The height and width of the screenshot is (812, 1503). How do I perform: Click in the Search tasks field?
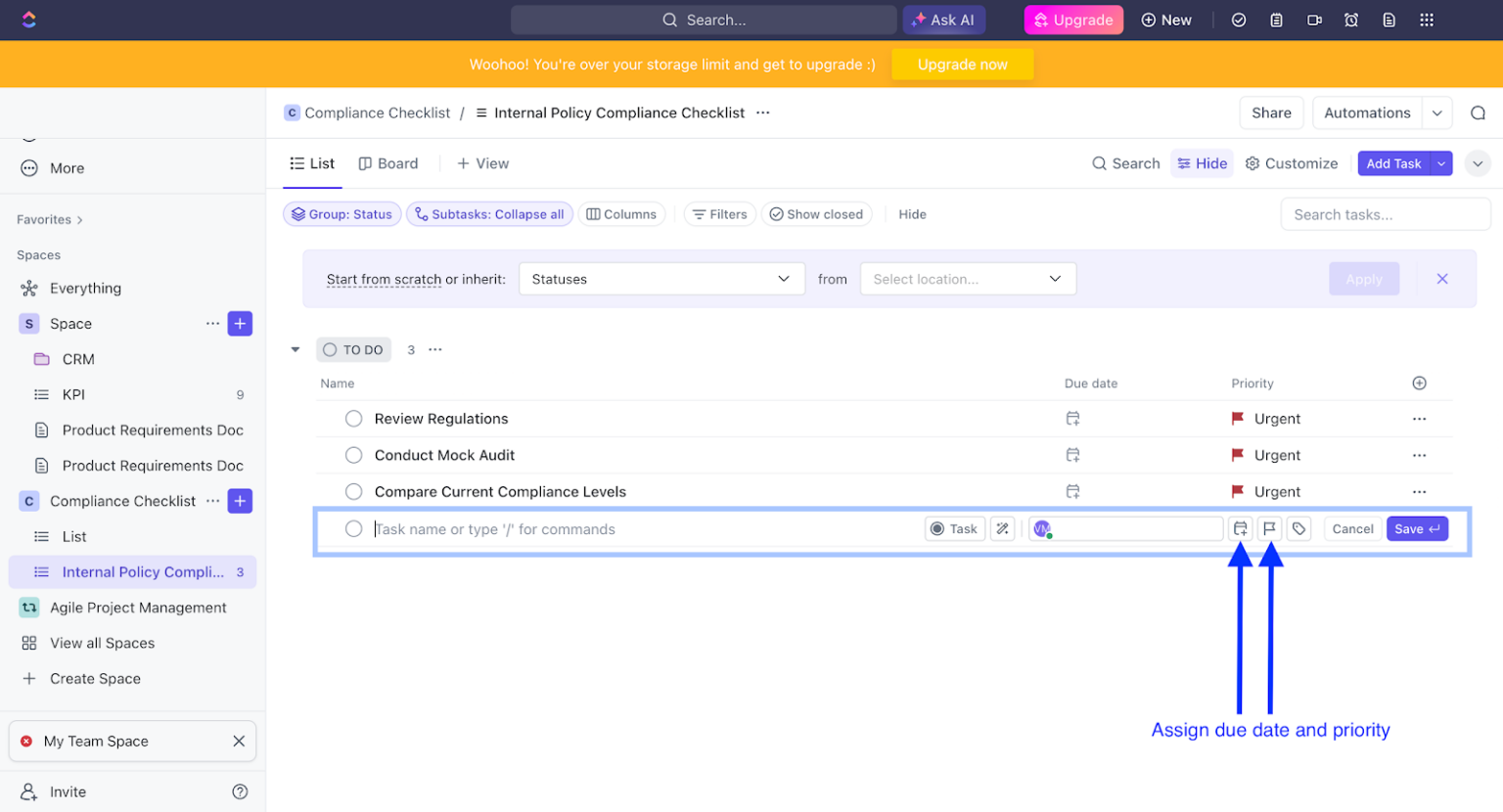coord(1384,214)
